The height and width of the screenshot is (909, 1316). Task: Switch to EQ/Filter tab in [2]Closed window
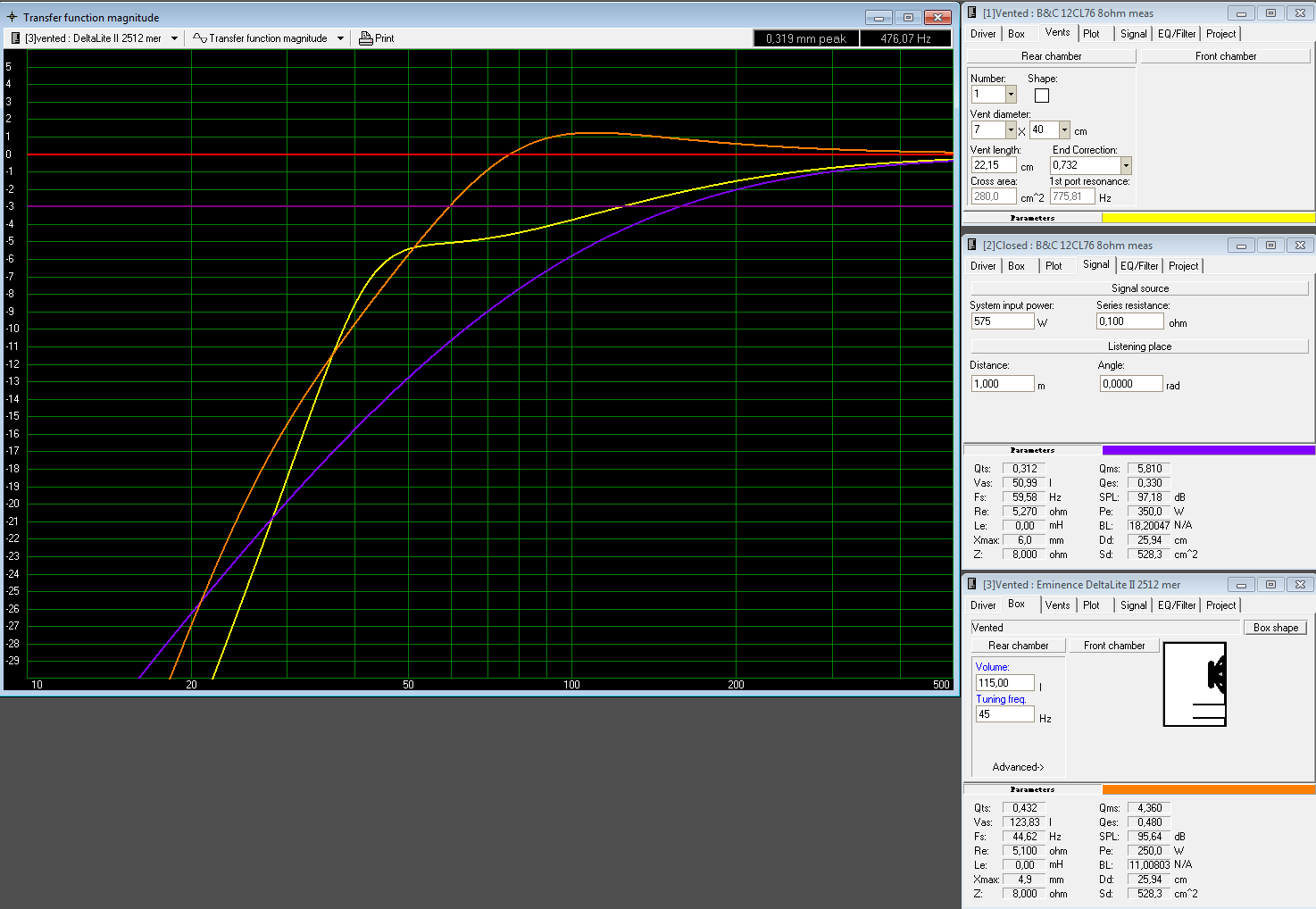tap(1139, 266)
